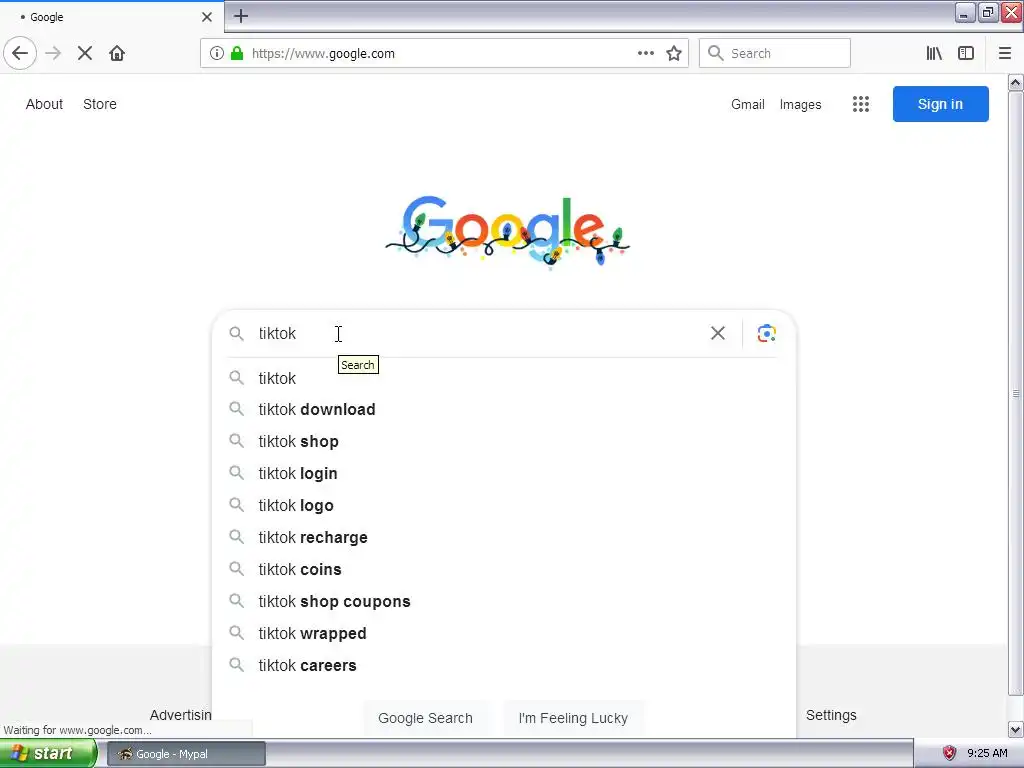Screen dimensions: 1024x768
Task: Click the magnifier icon in search box
Action: 236,334
